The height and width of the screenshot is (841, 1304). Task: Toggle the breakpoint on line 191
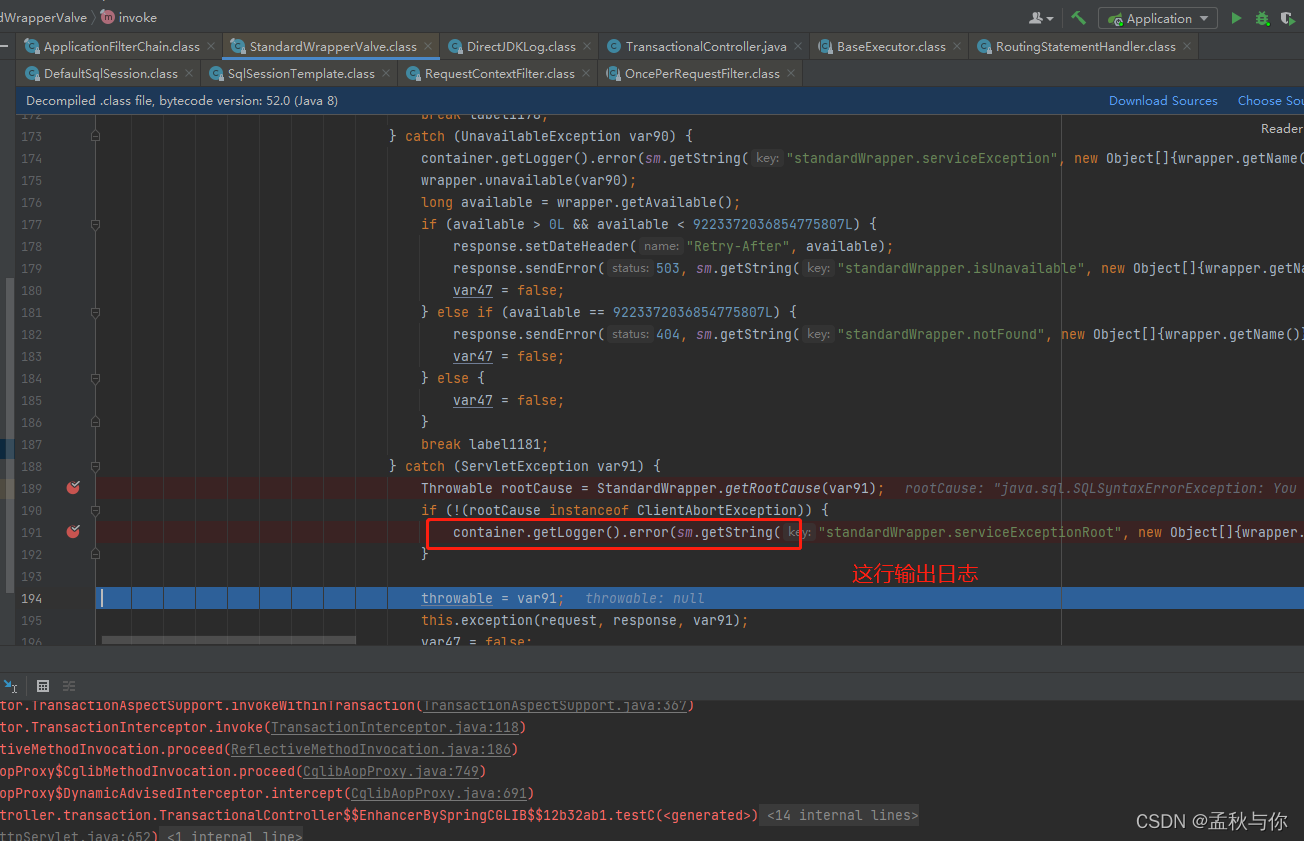tap(72, 532)
